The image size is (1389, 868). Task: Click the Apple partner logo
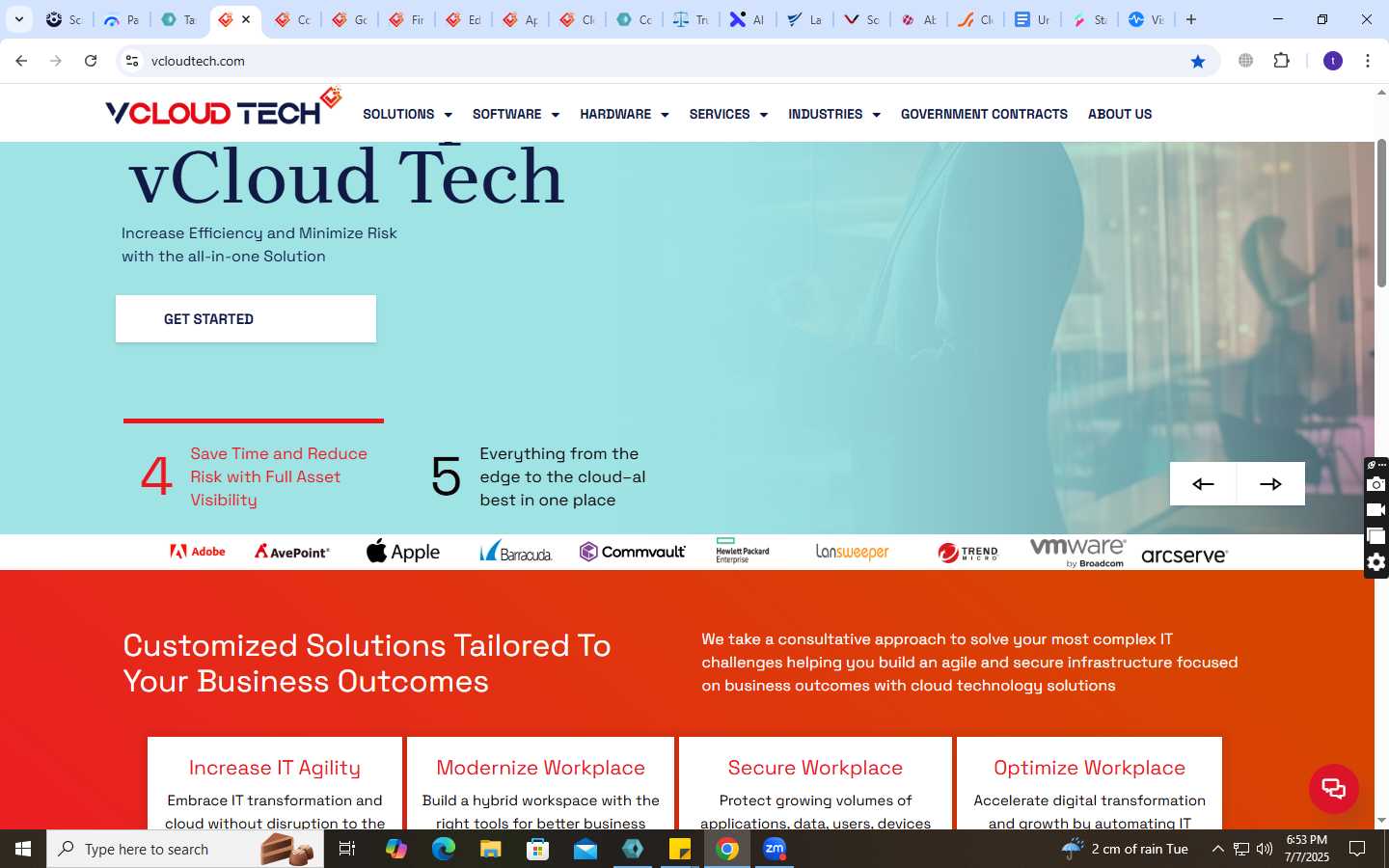point(403,552)
